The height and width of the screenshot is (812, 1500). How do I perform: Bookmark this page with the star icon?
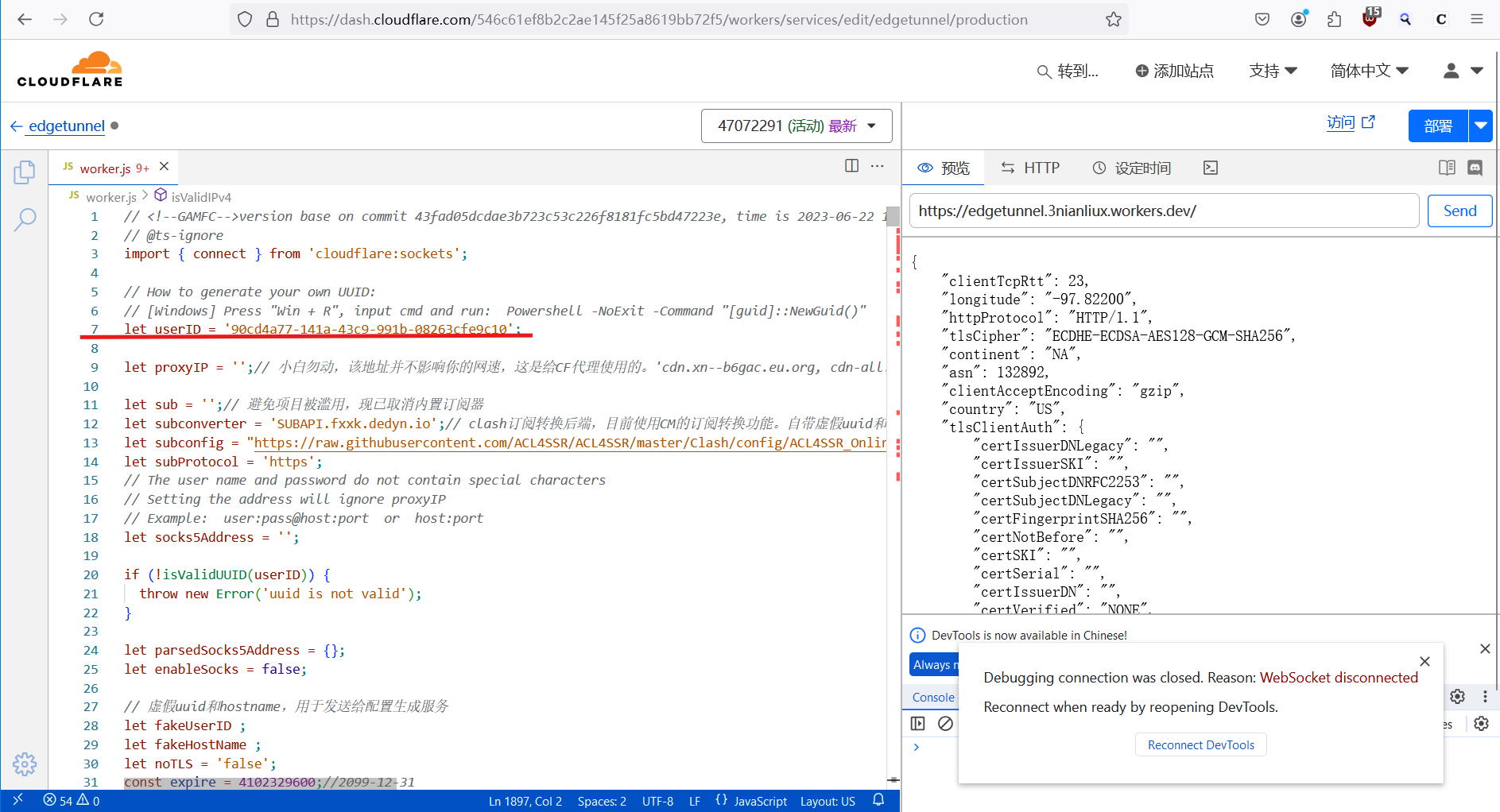(1113, 19)
